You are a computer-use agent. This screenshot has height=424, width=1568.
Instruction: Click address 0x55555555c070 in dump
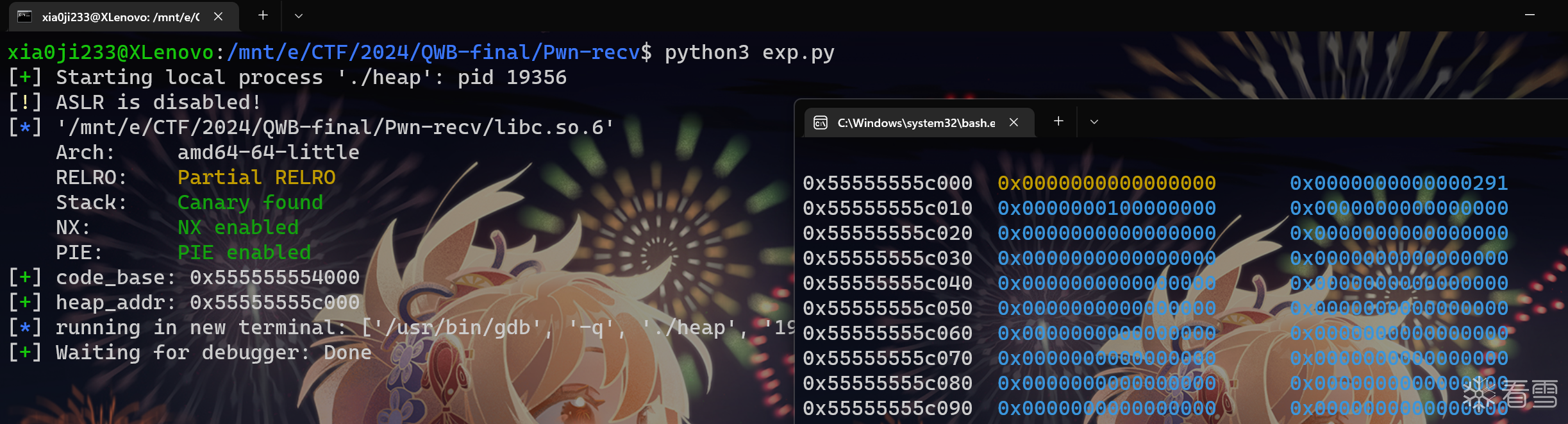coord(888,359)
